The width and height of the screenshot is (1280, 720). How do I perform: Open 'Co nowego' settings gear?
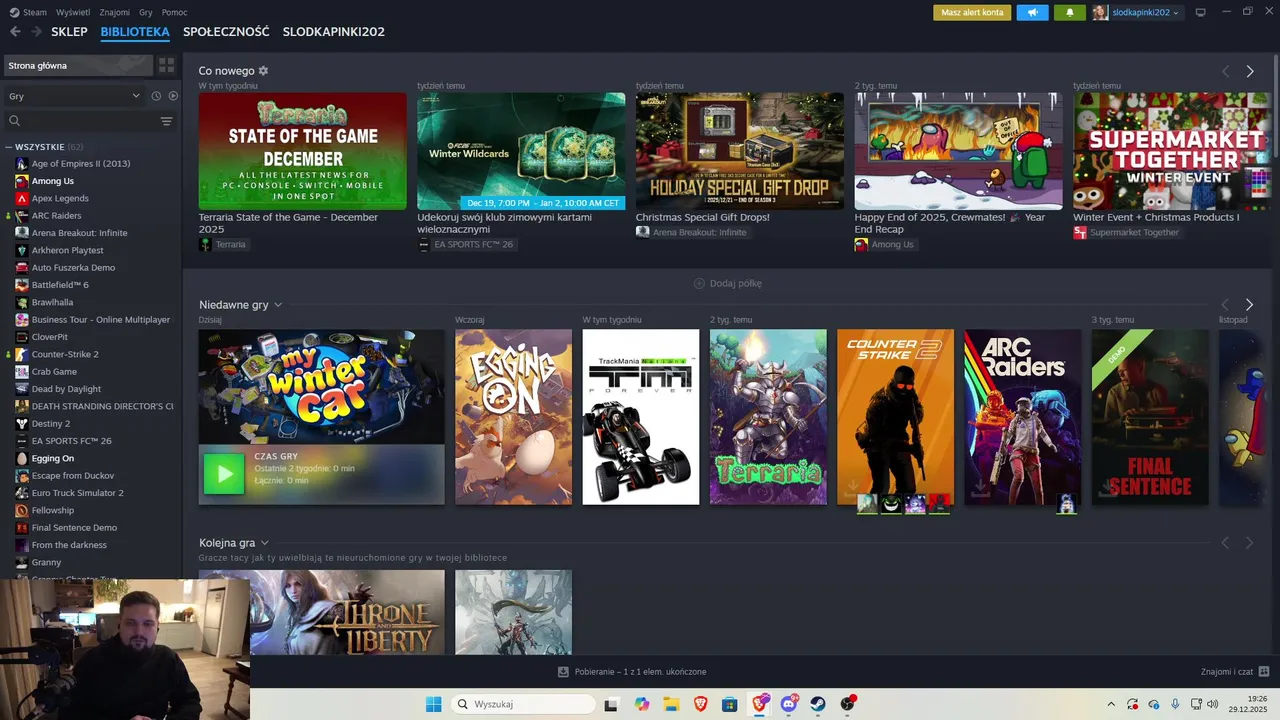point(264,71)
